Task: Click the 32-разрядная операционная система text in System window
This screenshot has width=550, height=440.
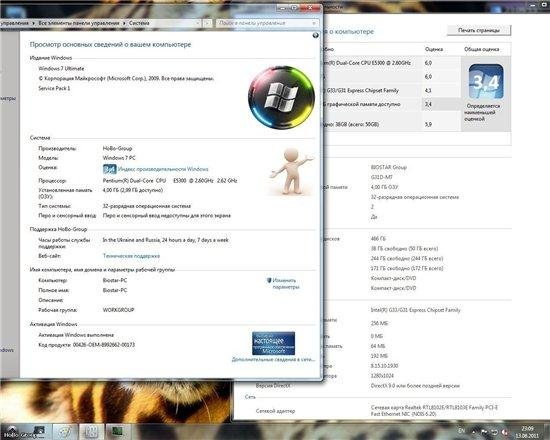Action: click(x=147, y=206)
